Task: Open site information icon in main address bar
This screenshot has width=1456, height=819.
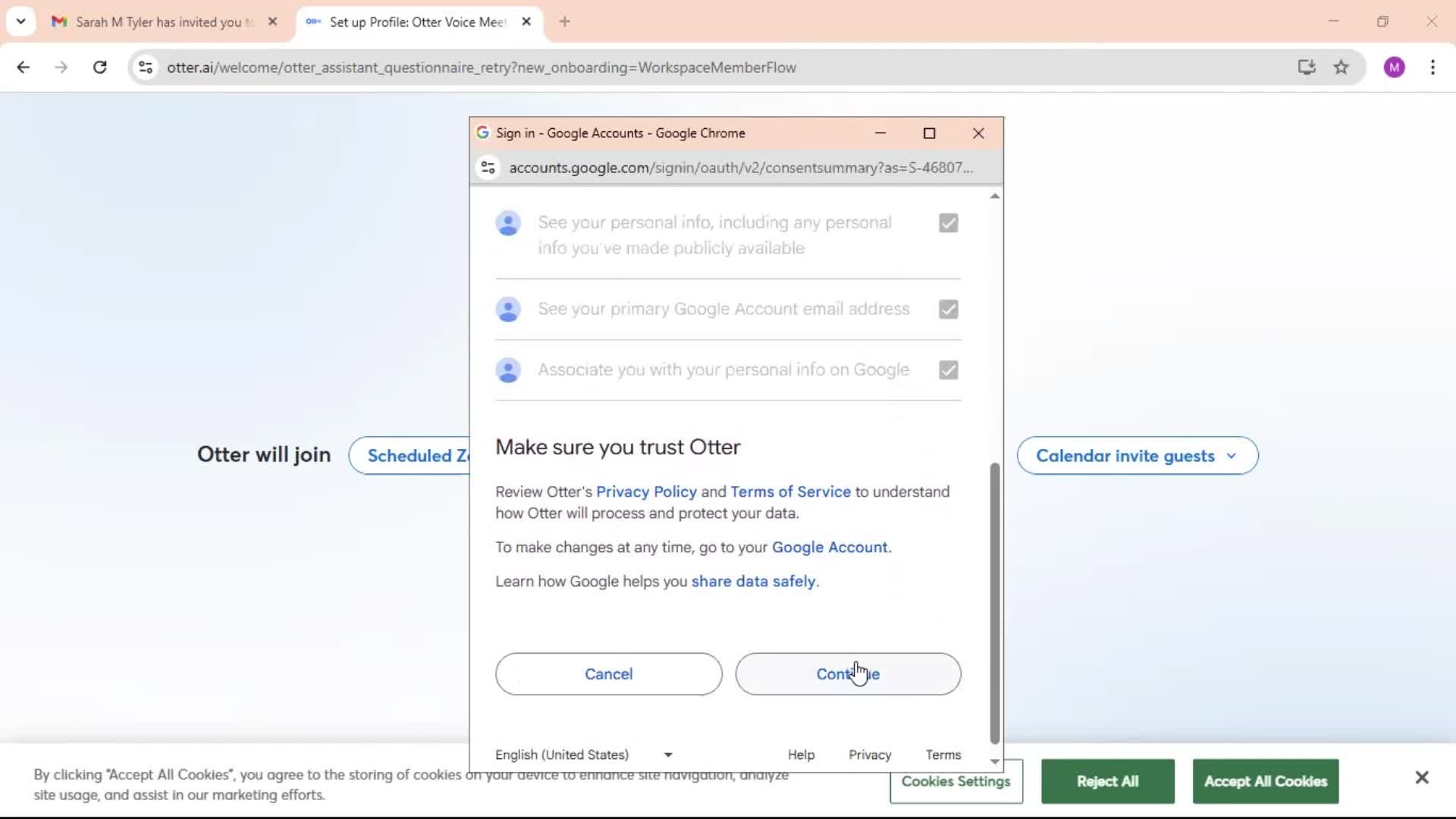Action: point(146,67)
